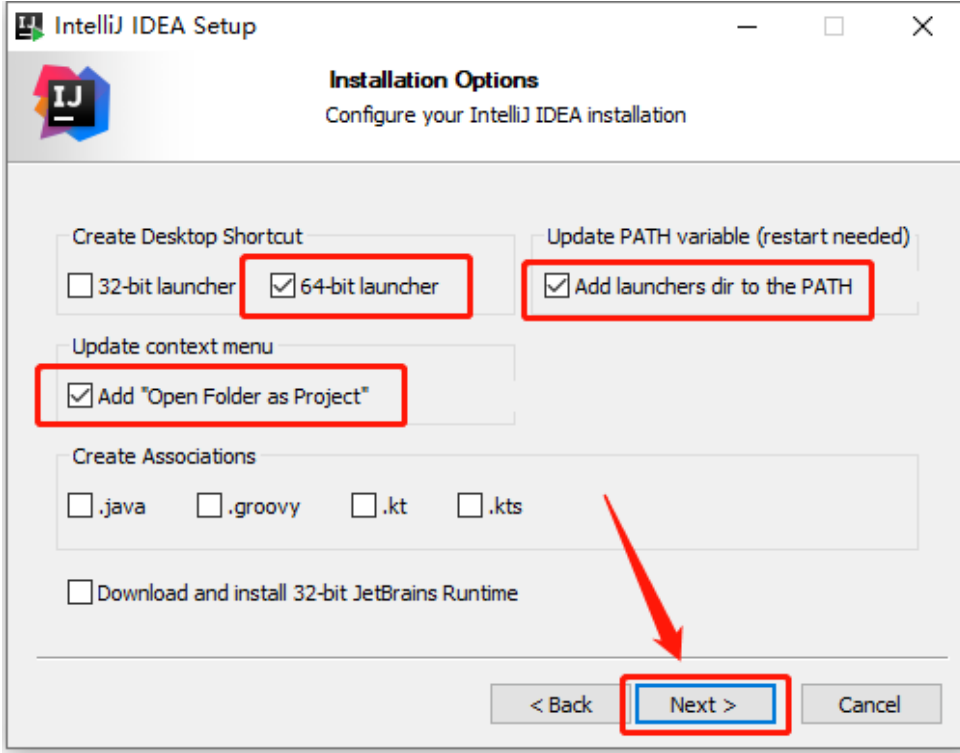
Task: Click the large IJ logo in header
Action: 72,103
